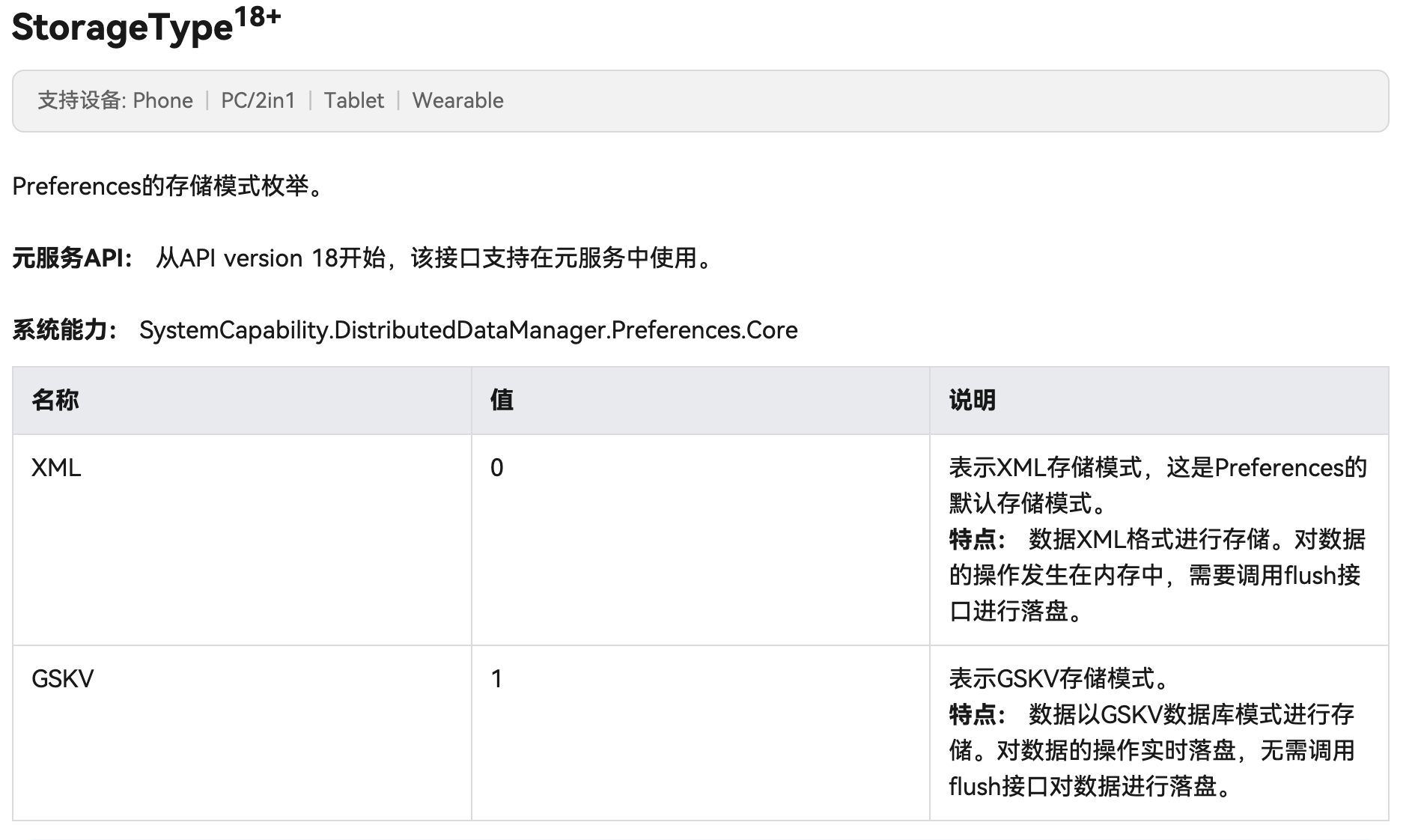Select the PC/2in1 supported device label
This screenshot has width=1424, height=840.
(x=258, y=100)
